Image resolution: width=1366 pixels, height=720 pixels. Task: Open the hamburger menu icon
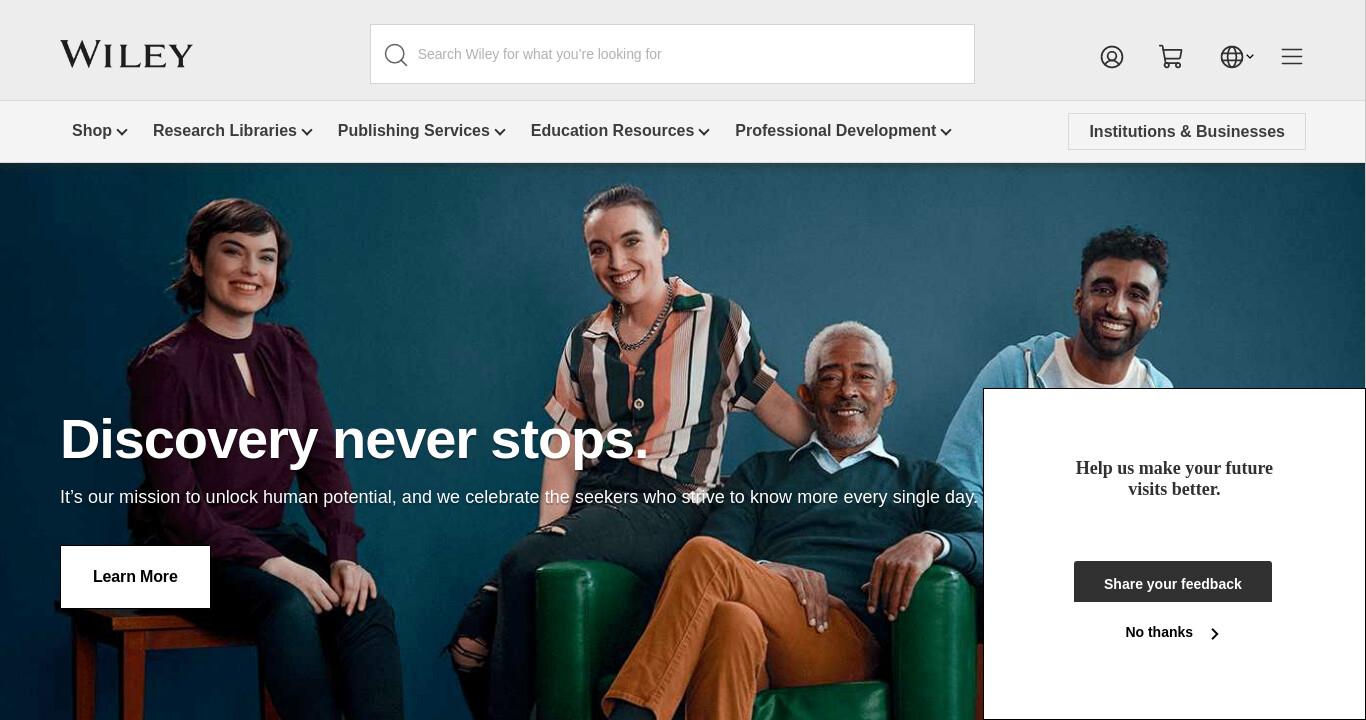click(1292, 57)
